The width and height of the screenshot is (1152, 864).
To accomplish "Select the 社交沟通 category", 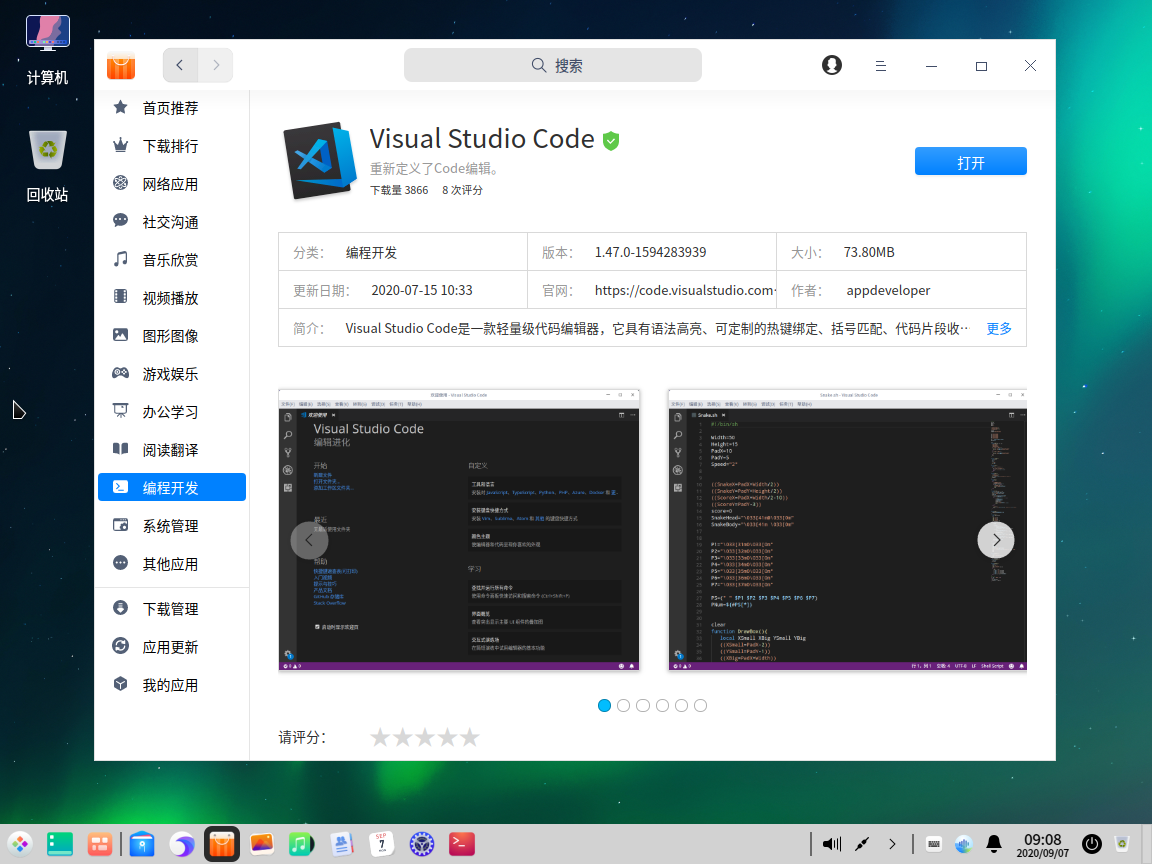I will 172,222.
